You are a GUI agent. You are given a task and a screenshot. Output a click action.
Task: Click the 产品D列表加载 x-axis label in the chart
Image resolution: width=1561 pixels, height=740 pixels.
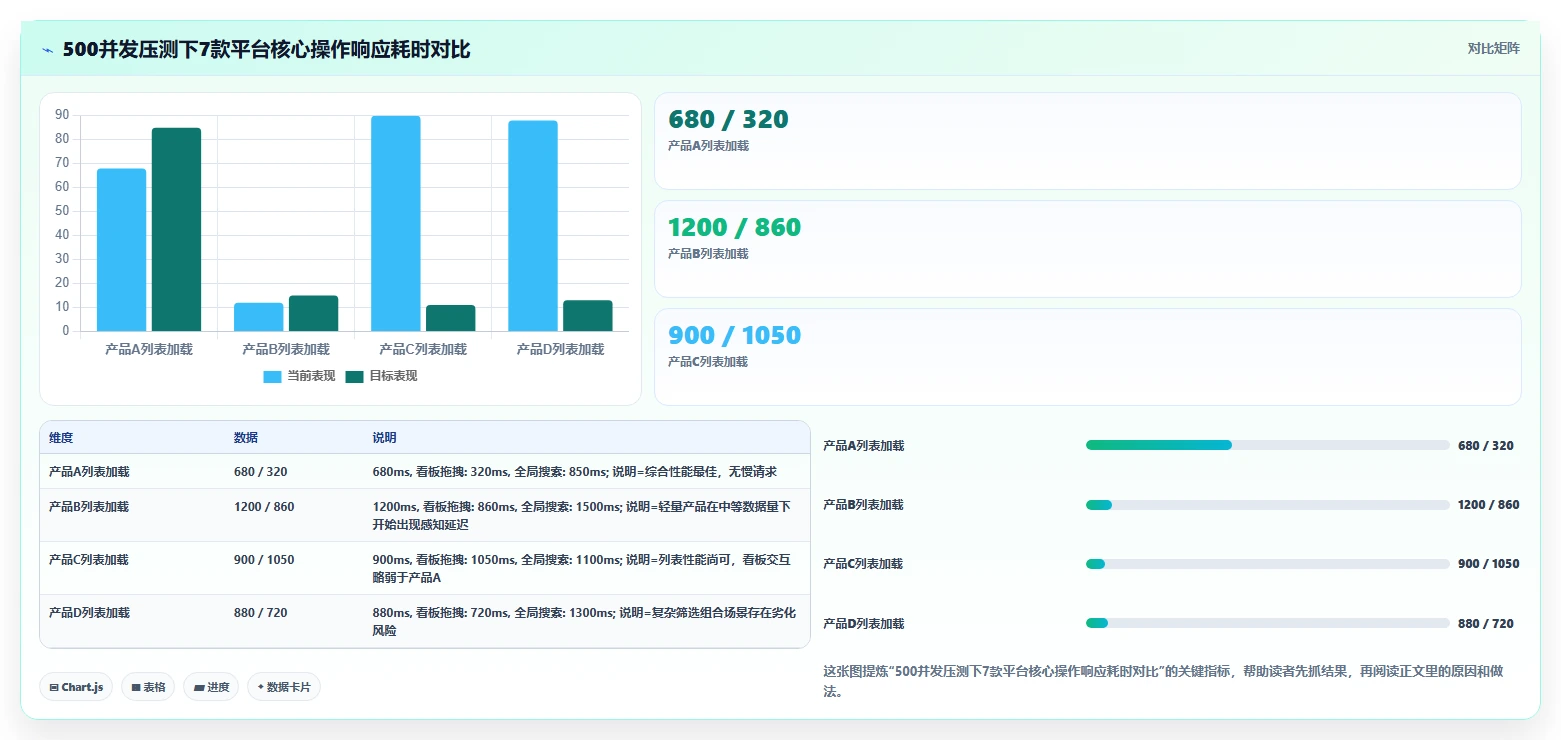click(560, 350)
